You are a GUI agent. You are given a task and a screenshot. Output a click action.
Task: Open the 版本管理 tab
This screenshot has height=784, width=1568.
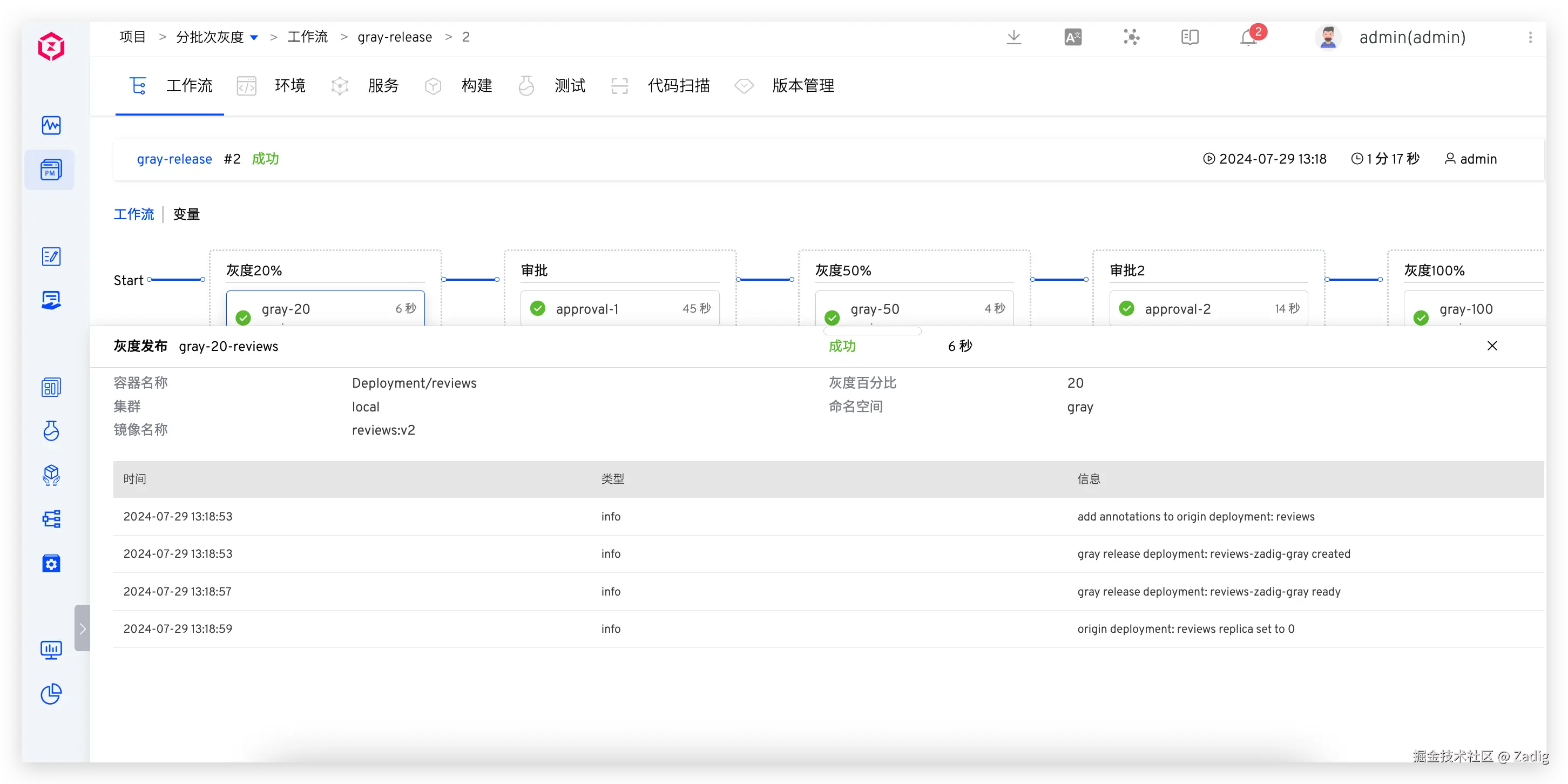pyautogui.click(x=802, y=86)
